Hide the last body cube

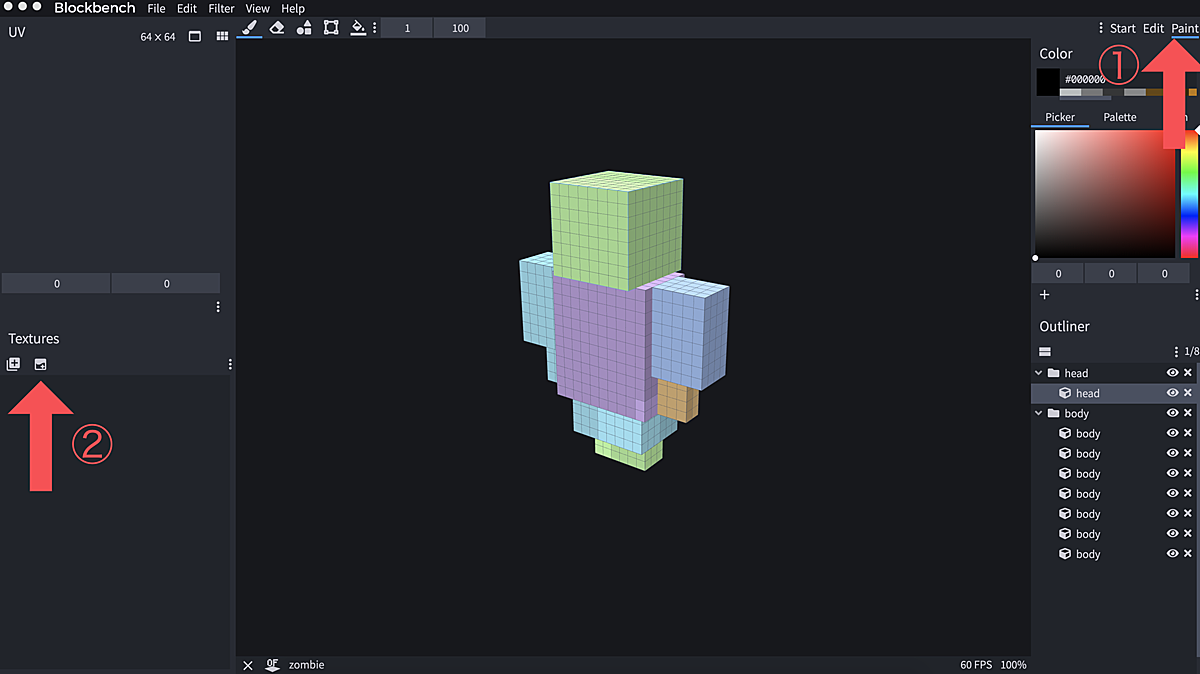[x=1172, y=553]
